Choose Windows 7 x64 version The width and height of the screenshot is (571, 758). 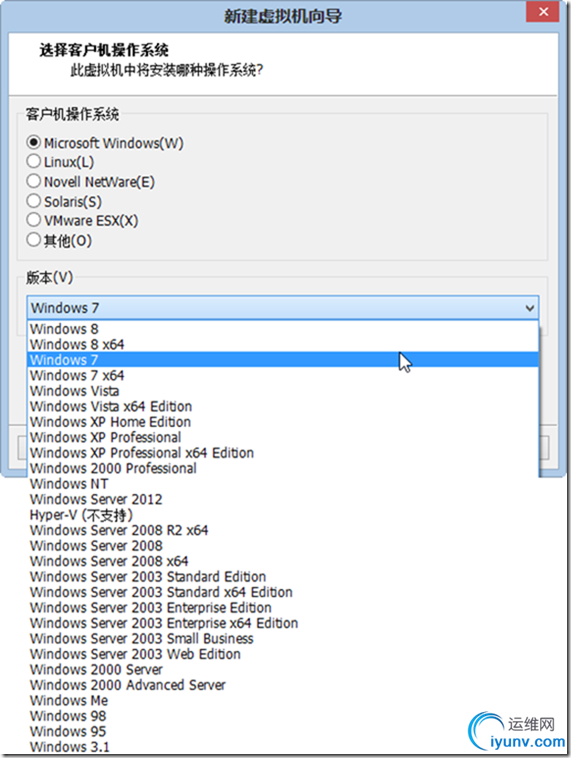click(x=283, y=375)
